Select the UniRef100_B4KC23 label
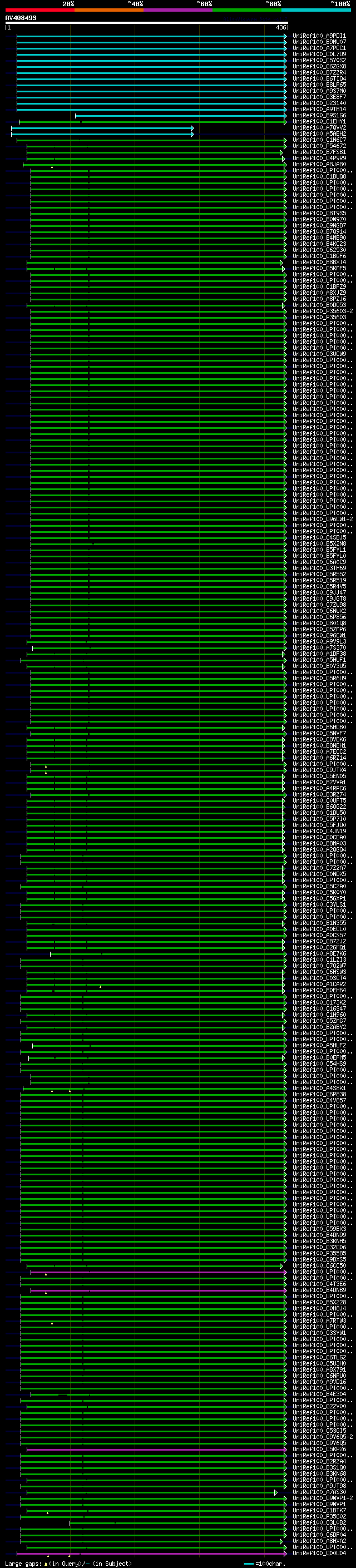The image size is (356, 1568). (x=319, y=244)
